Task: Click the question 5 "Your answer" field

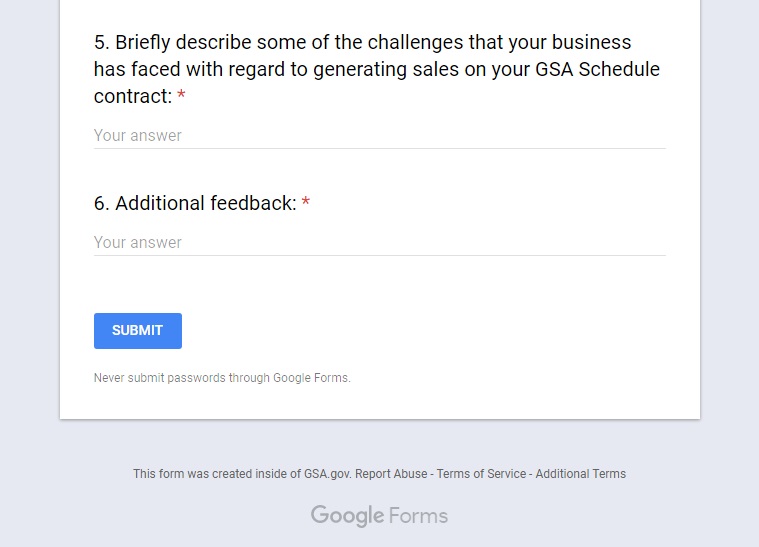Action: click(x=379, y=135)
